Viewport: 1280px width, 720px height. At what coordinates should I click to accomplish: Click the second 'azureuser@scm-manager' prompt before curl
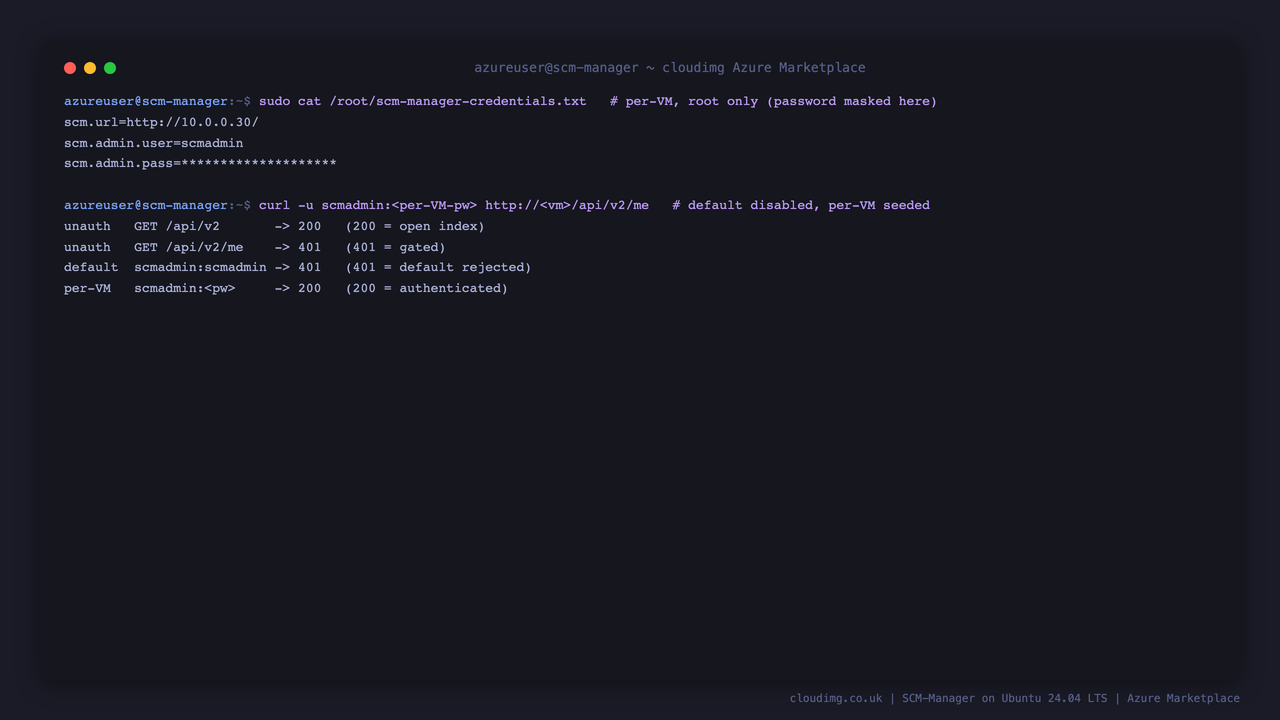pos(146,205)
